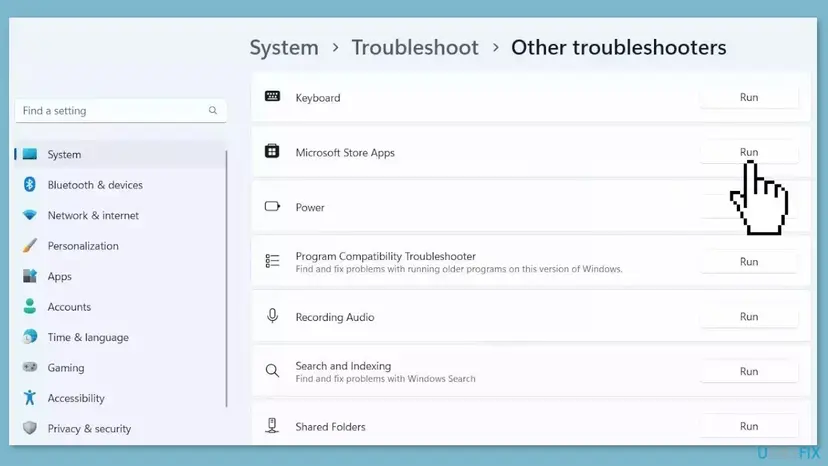Open Network & internet settings
This screenshot has width=828, height=466.
pyautogui.click(x=120, y=215)
